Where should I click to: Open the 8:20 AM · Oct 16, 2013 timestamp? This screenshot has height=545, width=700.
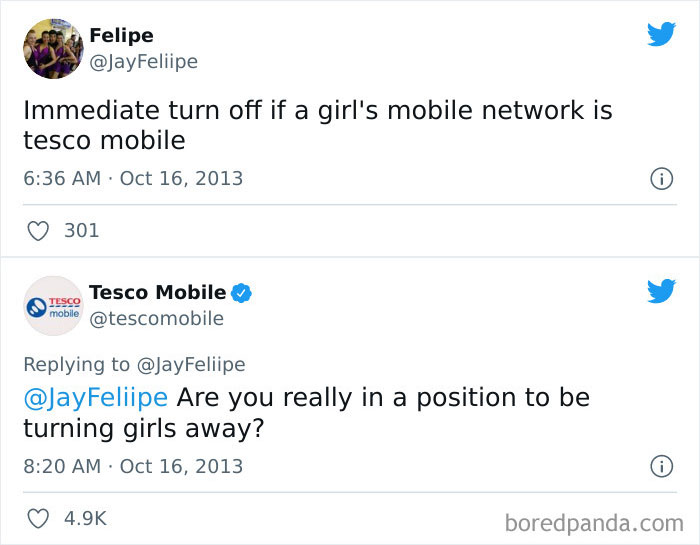(x=133, y=466)
